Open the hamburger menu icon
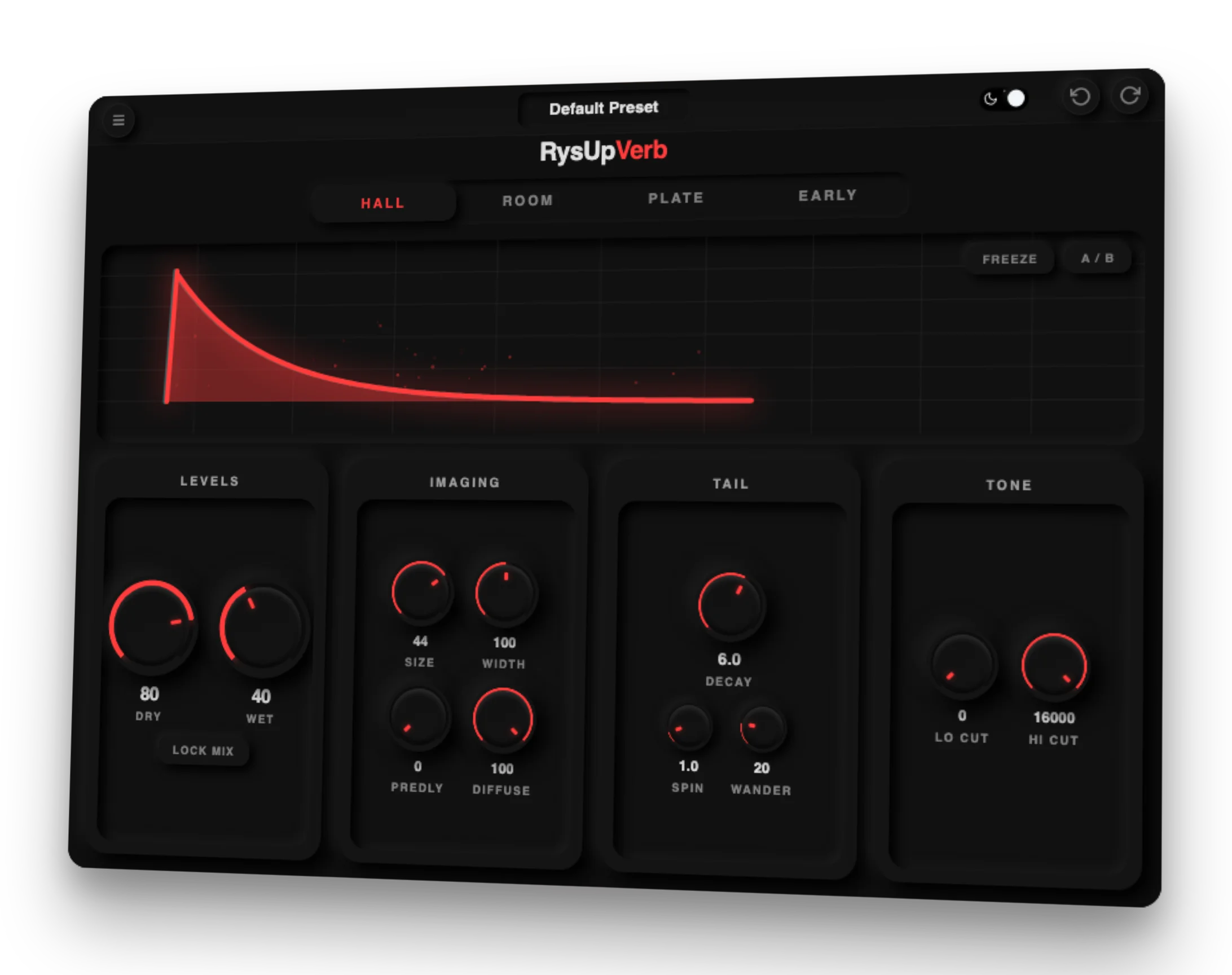Screen dimensions: 1232x975 click(118, 120)
